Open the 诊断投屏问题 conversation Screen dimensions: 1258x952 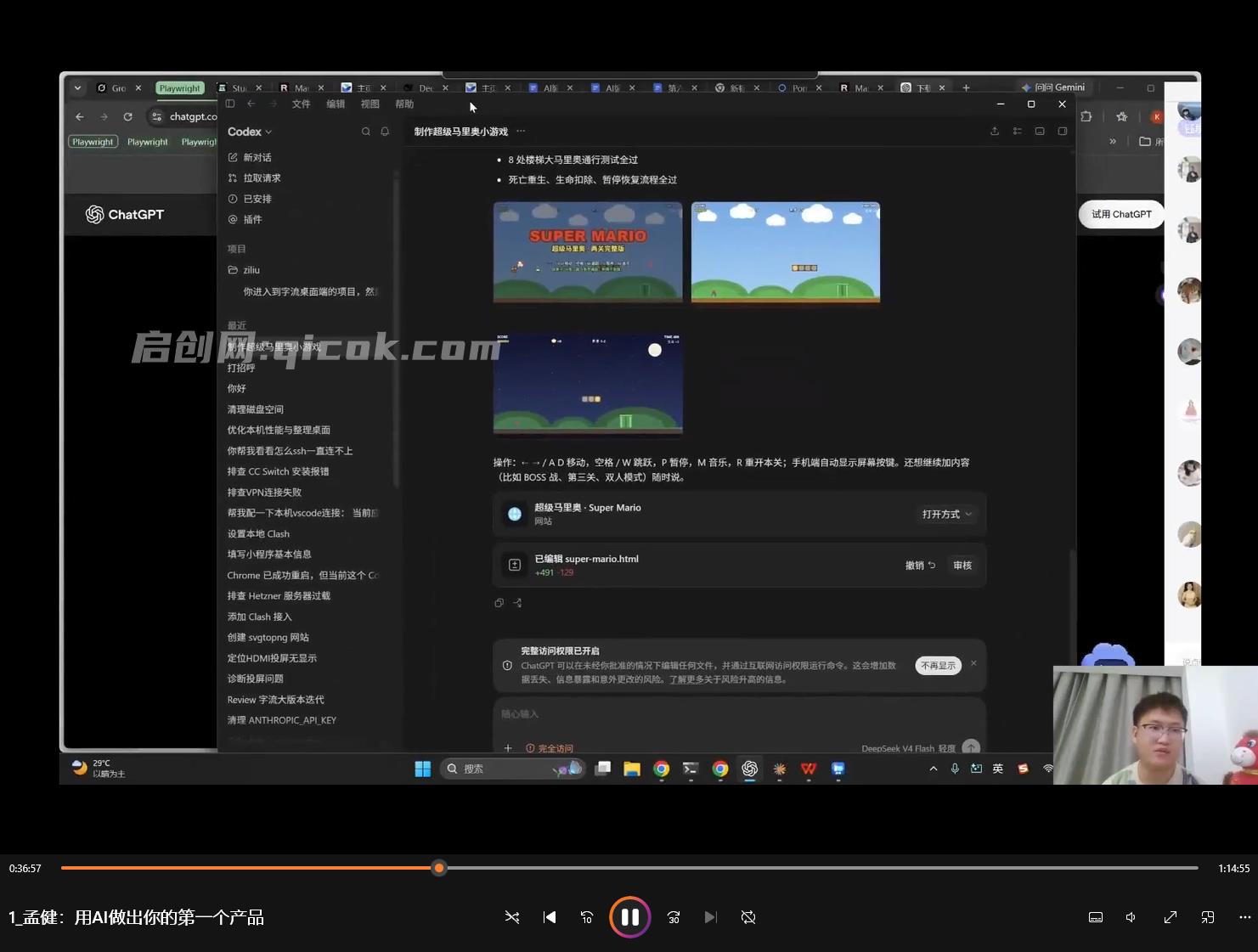(256, 679)
